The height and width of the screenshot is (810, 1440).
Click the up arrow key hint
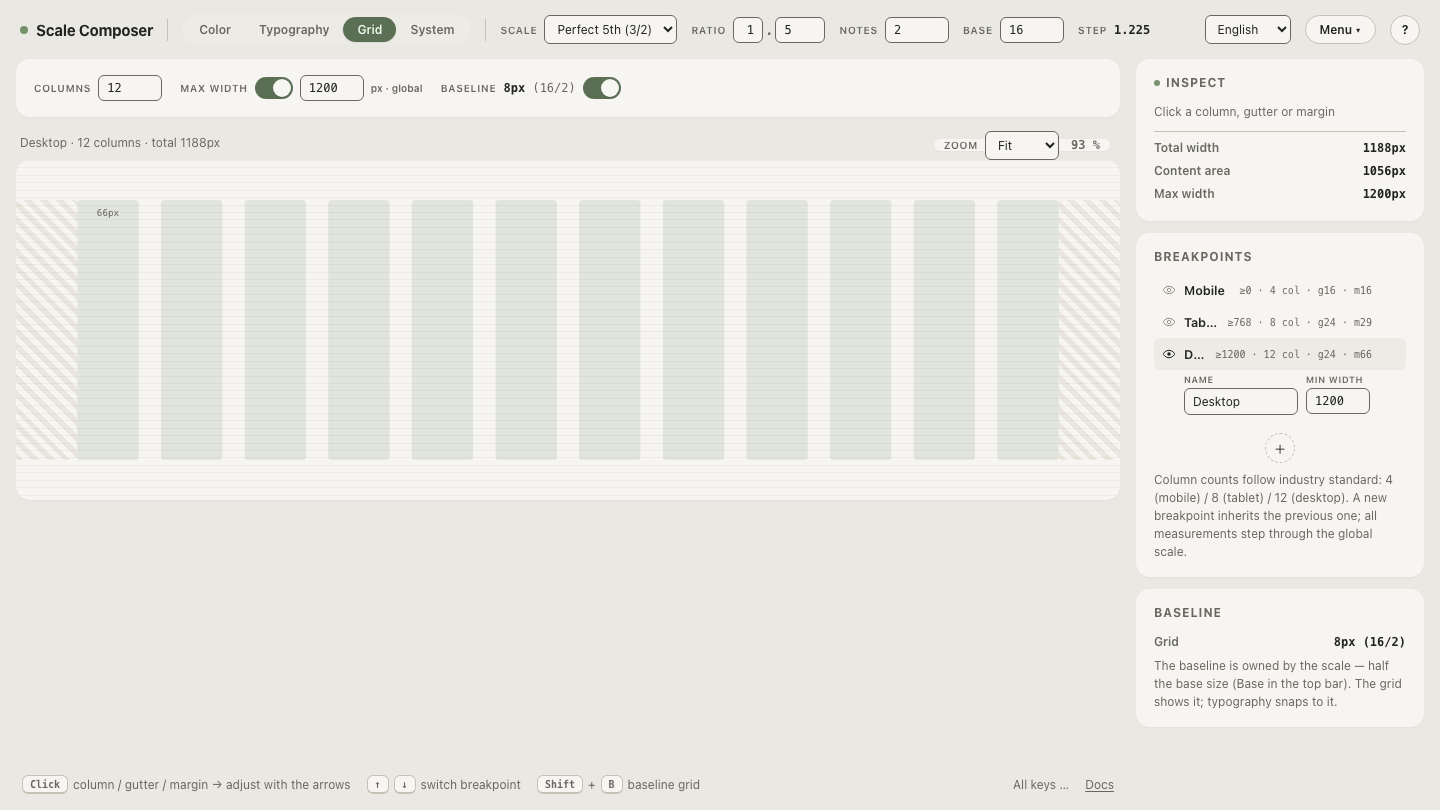coord(377,785)
